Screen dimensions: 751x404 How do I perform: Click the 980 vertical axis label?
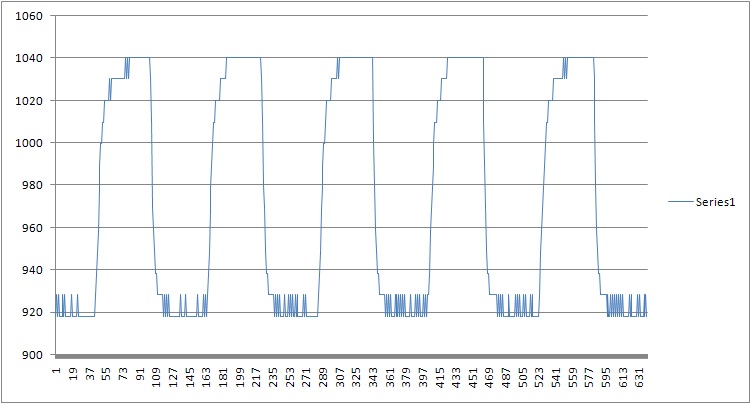[33, 186]
